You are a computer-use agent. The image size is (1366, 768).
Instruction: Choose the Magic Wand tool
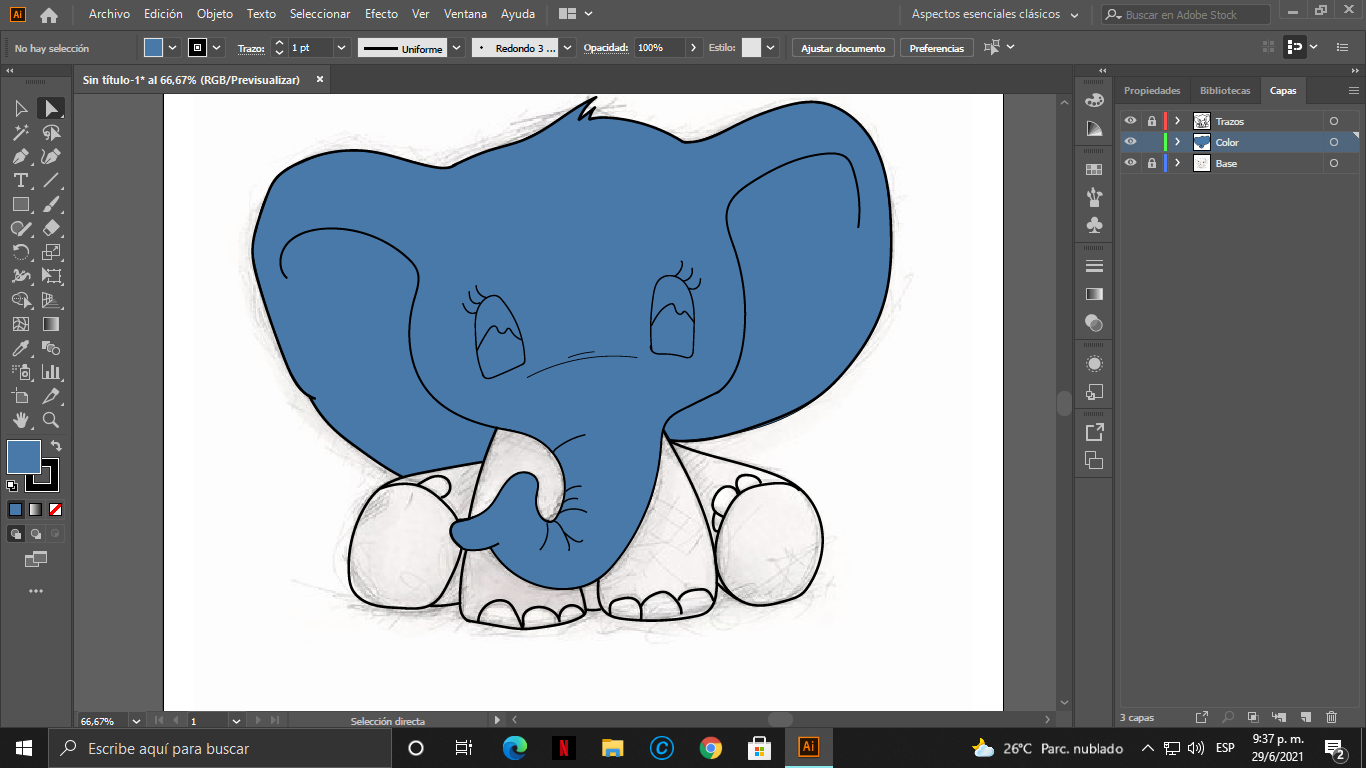click(x=20, y=132)
